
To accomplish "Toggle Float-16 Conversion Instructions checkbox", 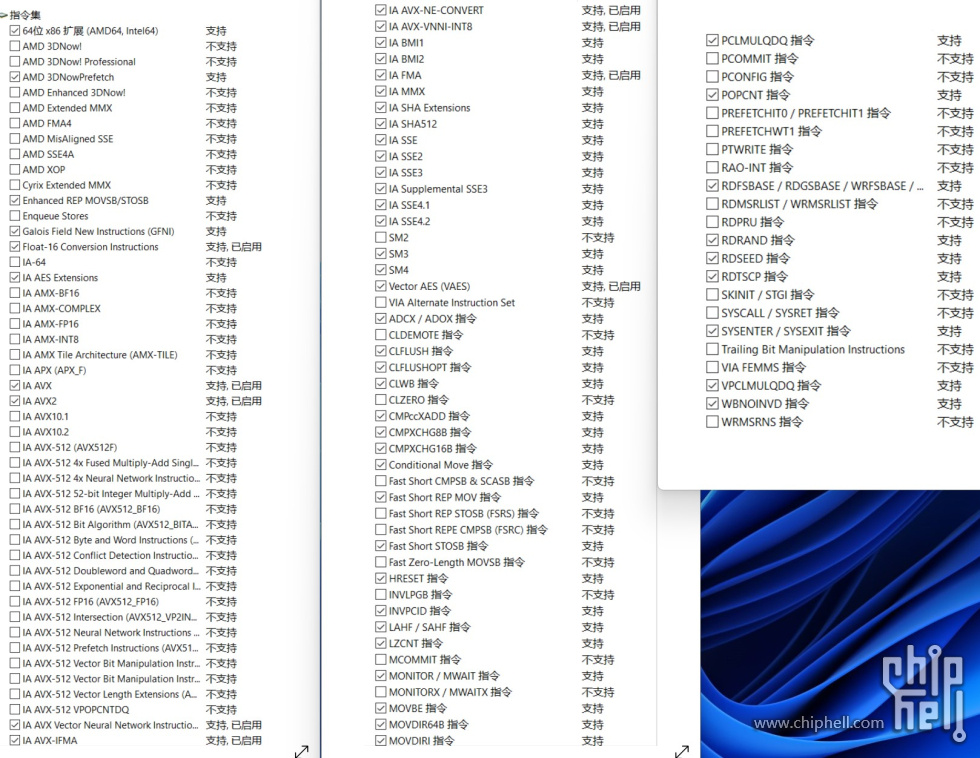I will 15,247.
